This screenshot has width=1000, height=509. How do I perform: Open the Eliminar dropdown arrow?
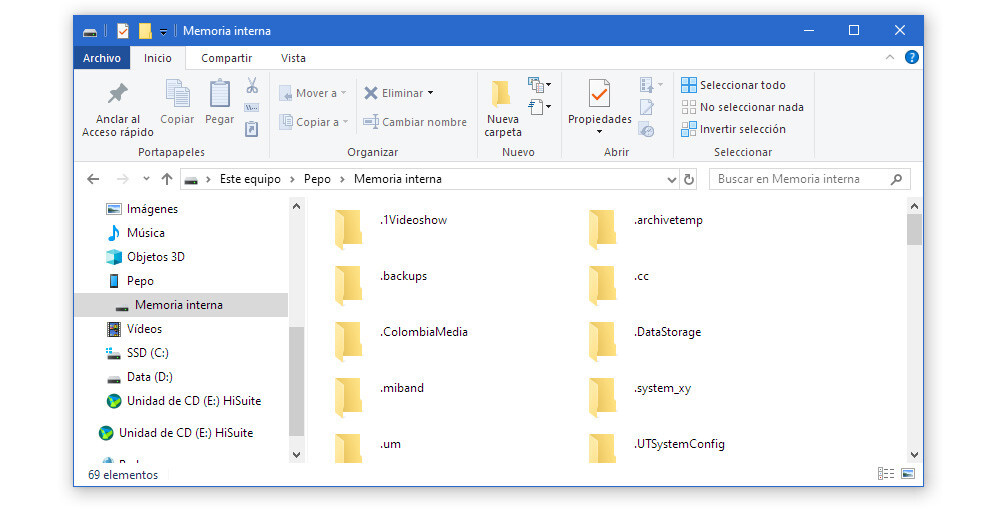tap(430, 93)
